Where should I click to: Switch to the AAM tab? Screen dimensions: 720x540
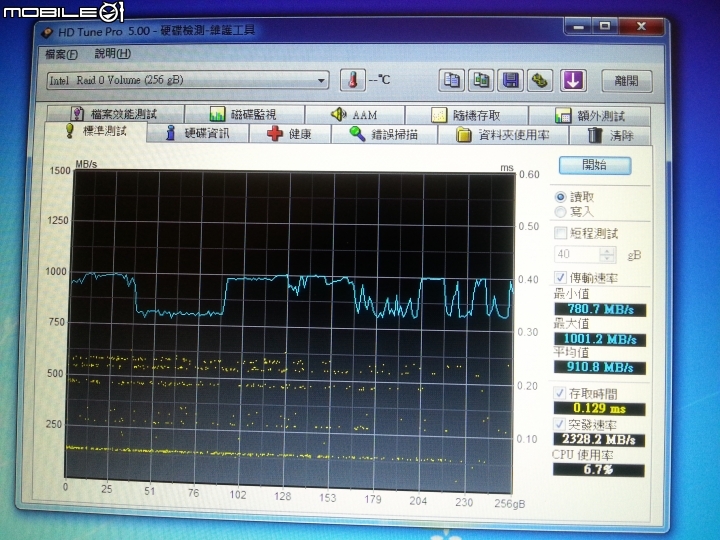pyautogui.click(x=354, y=114)
